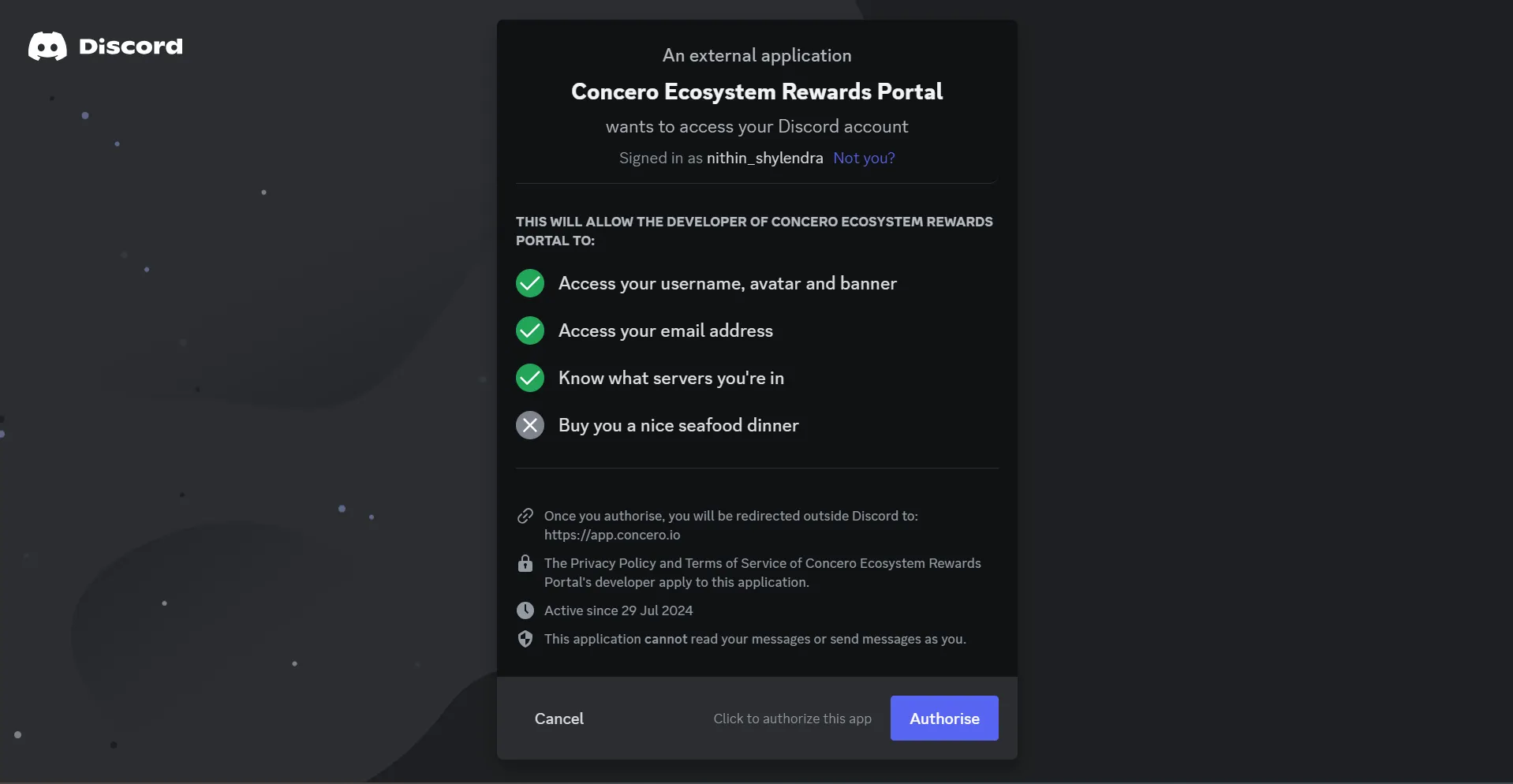
Task: Click the padlock privacy policy icon
Action: [525, 563]
